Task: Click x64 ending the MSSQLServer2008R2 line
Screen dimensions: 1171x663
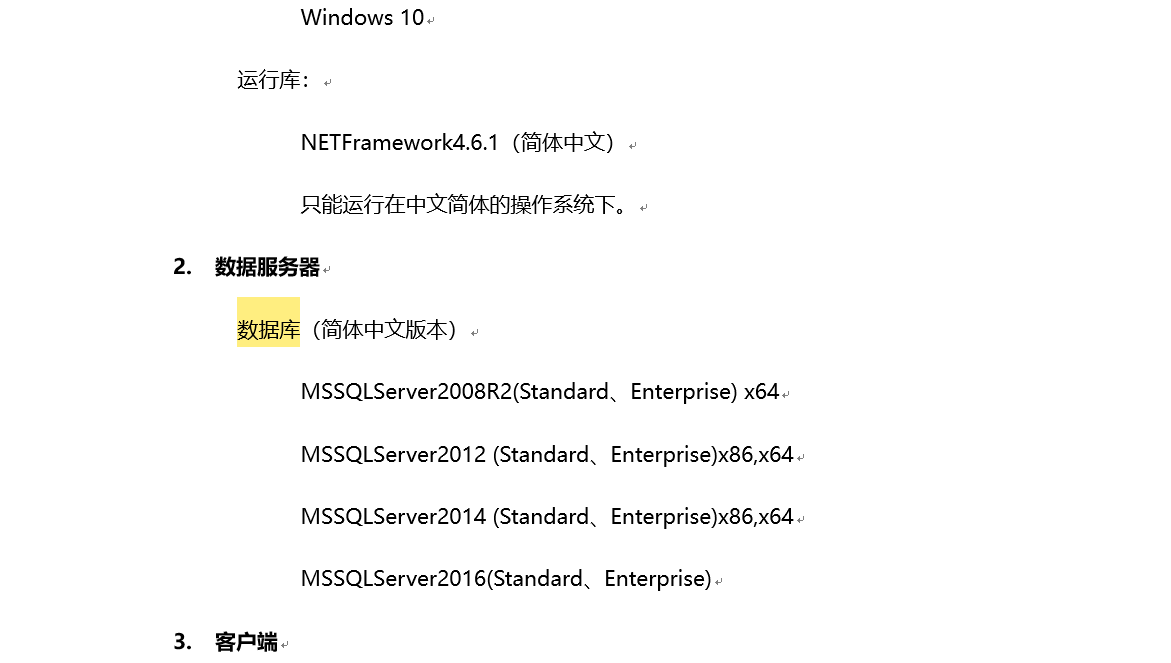Action: coord(761,392)
